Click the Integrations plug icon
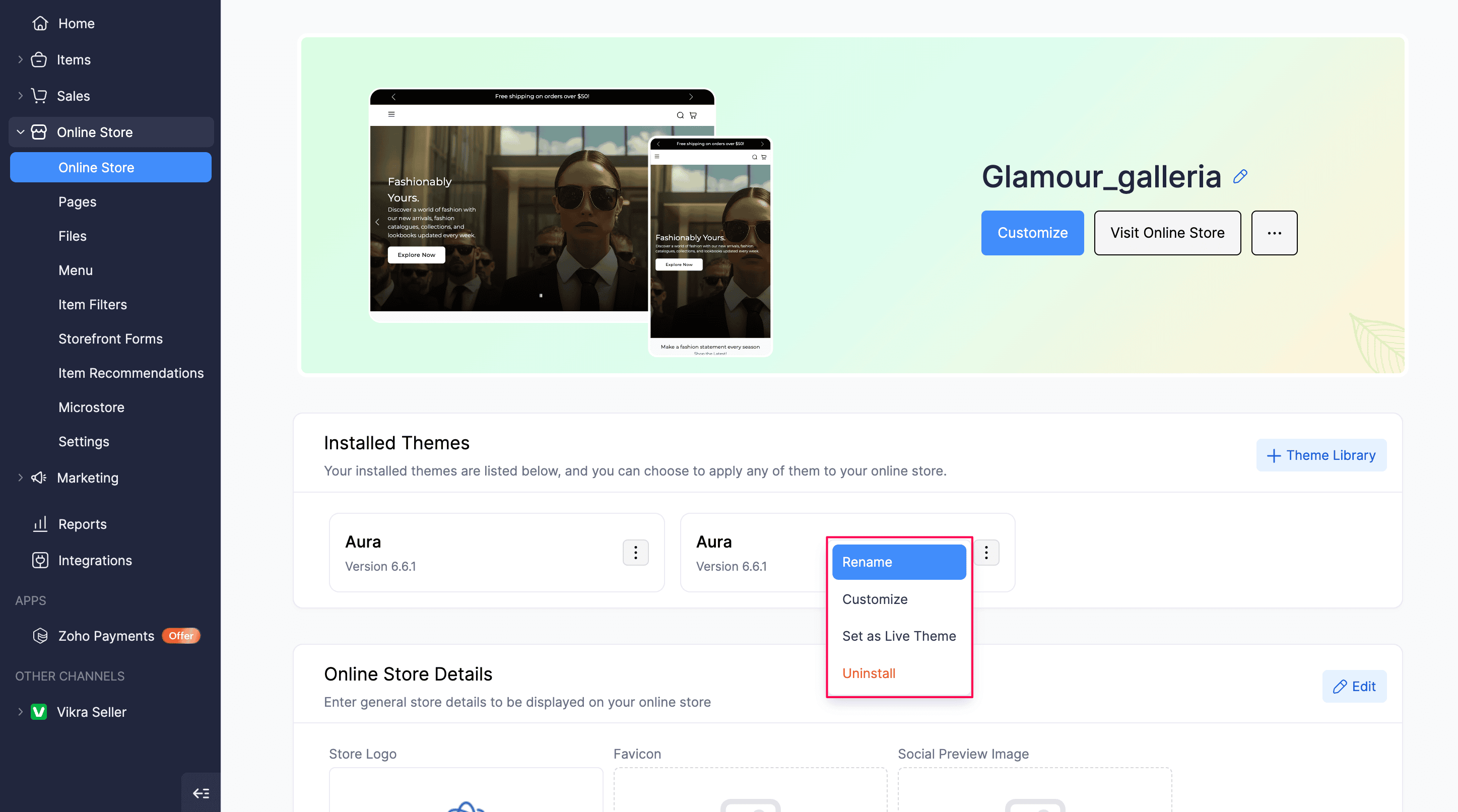This screenshot has width=1458, height=812. (40, 560)
